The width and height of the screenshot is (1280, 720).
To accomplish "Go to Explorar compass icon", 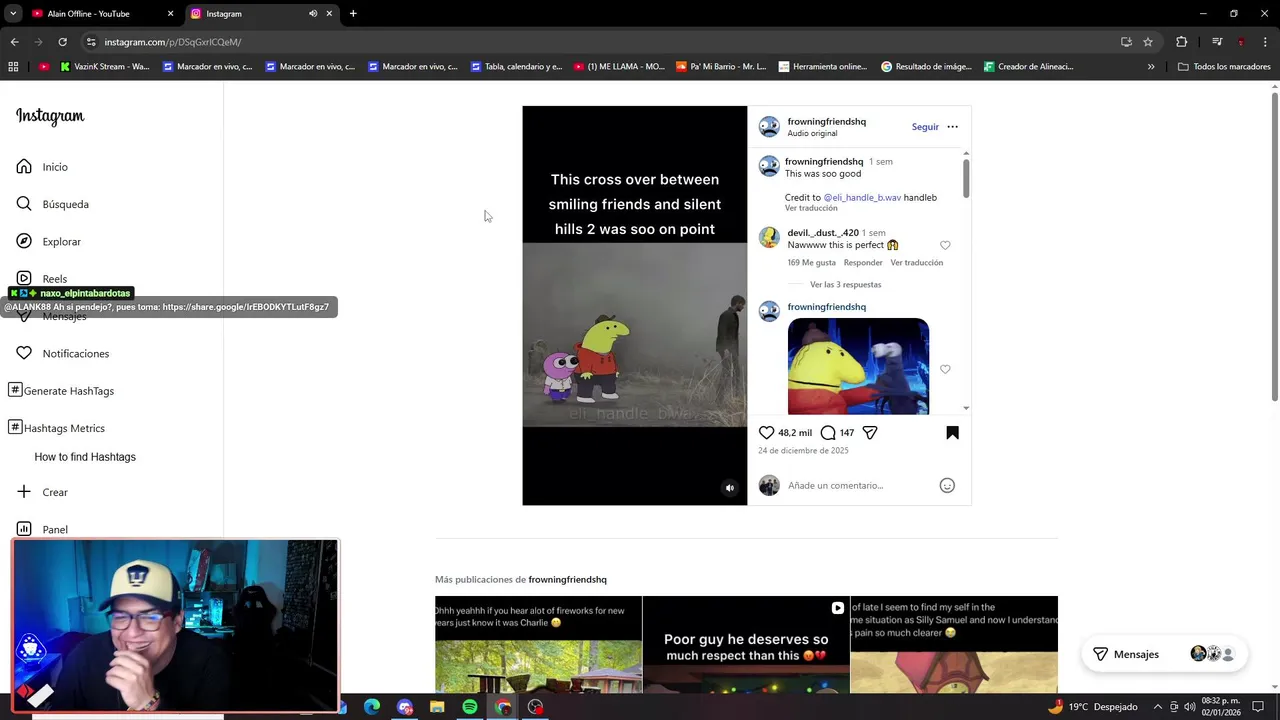I will 24,241.
